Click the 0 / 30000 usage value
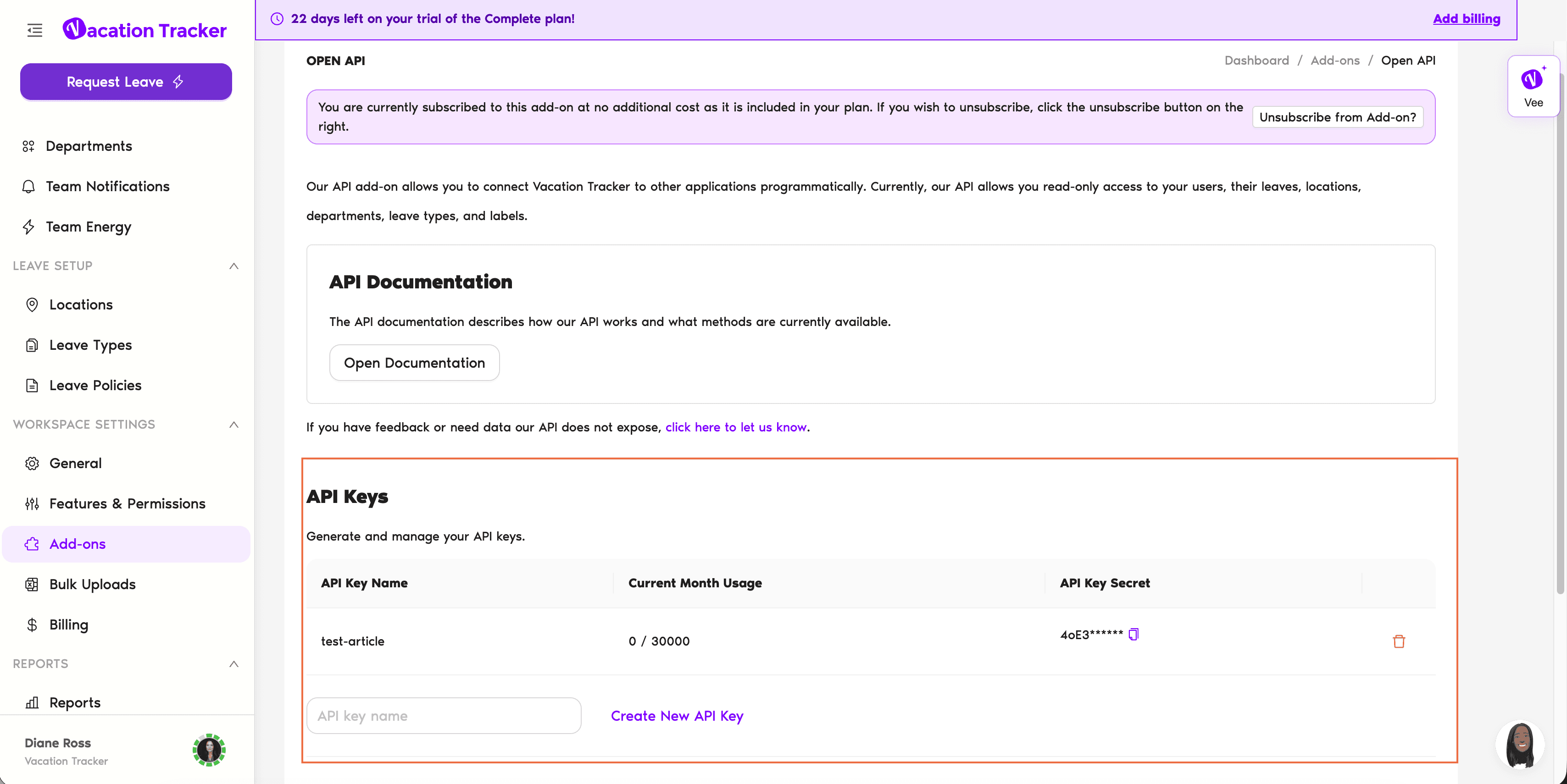The height and width of the screenshot is (784, 1567). [x=659, y=641]
